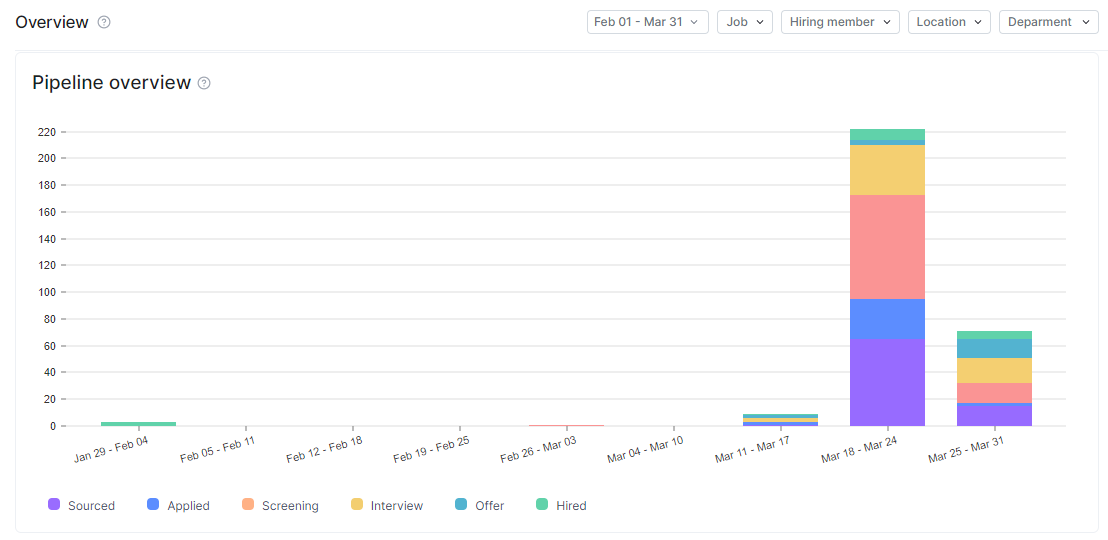Click the teal Offer segment of Mar 25 - Mar 31 bar
The height and width of the screenshot is (540, 1108).
coord(994,348)
